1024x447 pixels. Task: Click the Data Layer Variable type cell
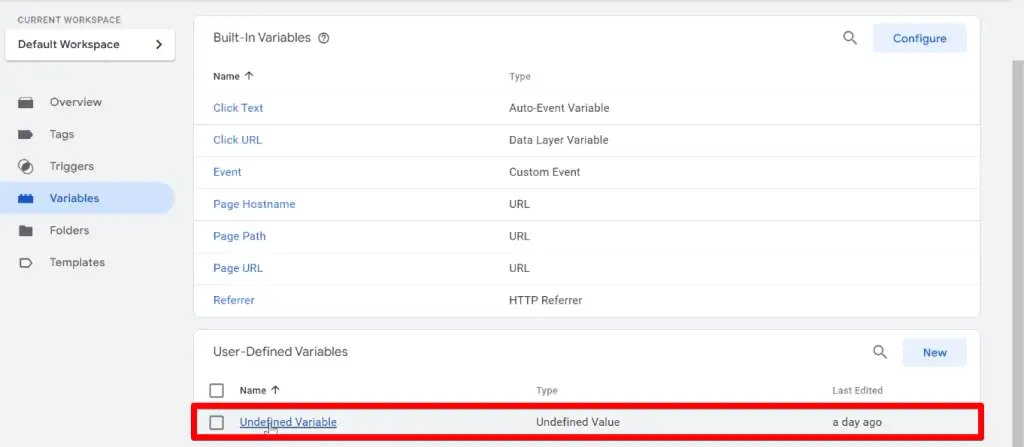[x=558, y=140]
